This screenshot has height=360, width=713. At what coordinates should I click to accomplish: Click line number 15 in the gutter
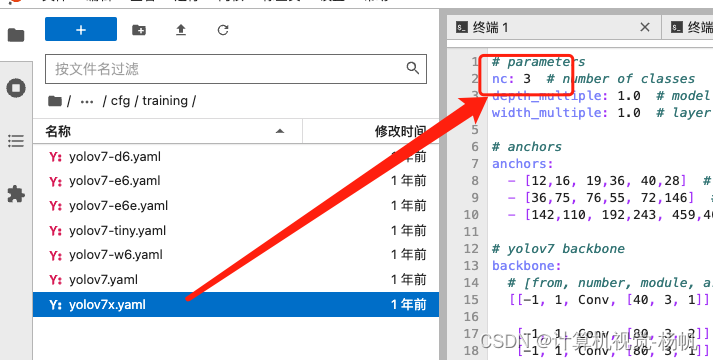coord(471,300)
